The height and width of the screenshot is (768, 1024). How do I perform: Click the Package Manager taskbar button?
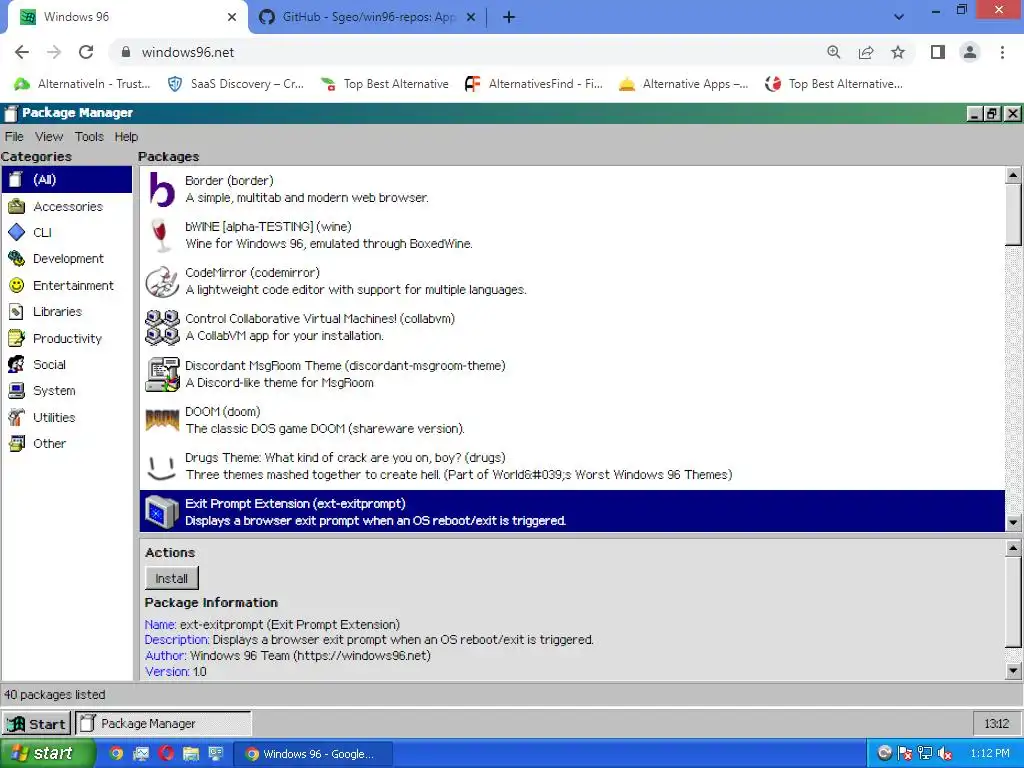pyautogui.click(x=163, y=724)
